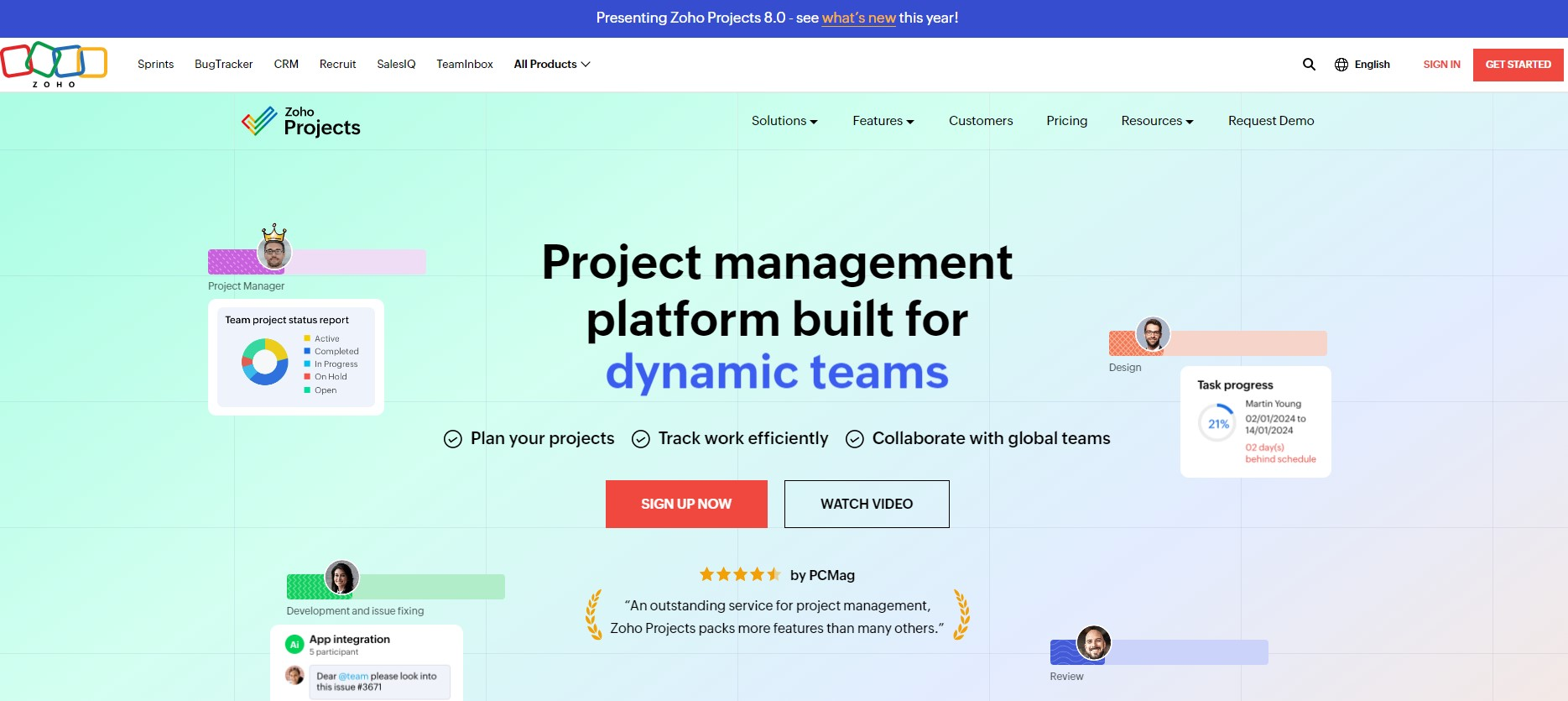Click the "Team project status report" title

pyautogui.click(x=287, y=320)
